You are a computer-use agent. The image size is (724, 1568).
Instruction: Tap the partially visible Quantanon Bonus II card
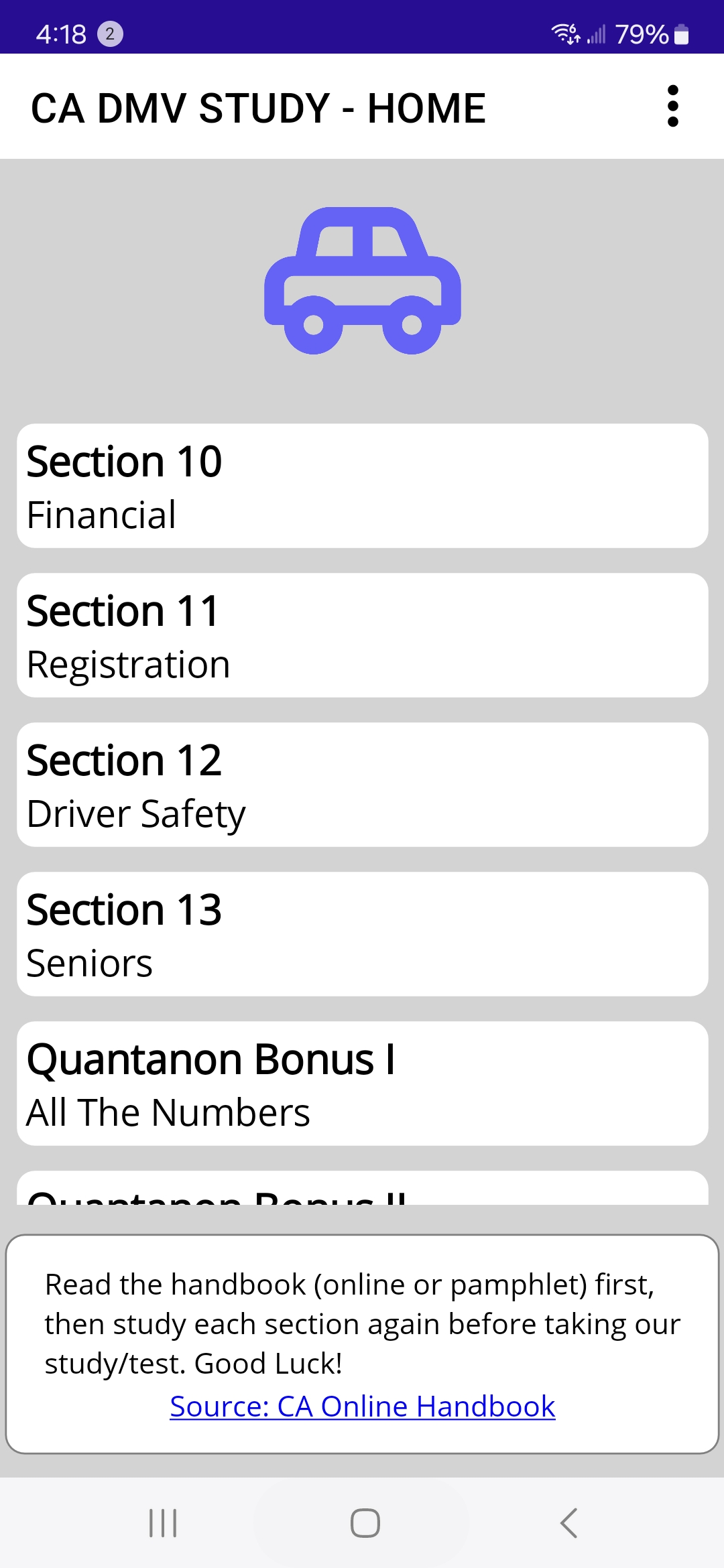(x=363, y=1190)
